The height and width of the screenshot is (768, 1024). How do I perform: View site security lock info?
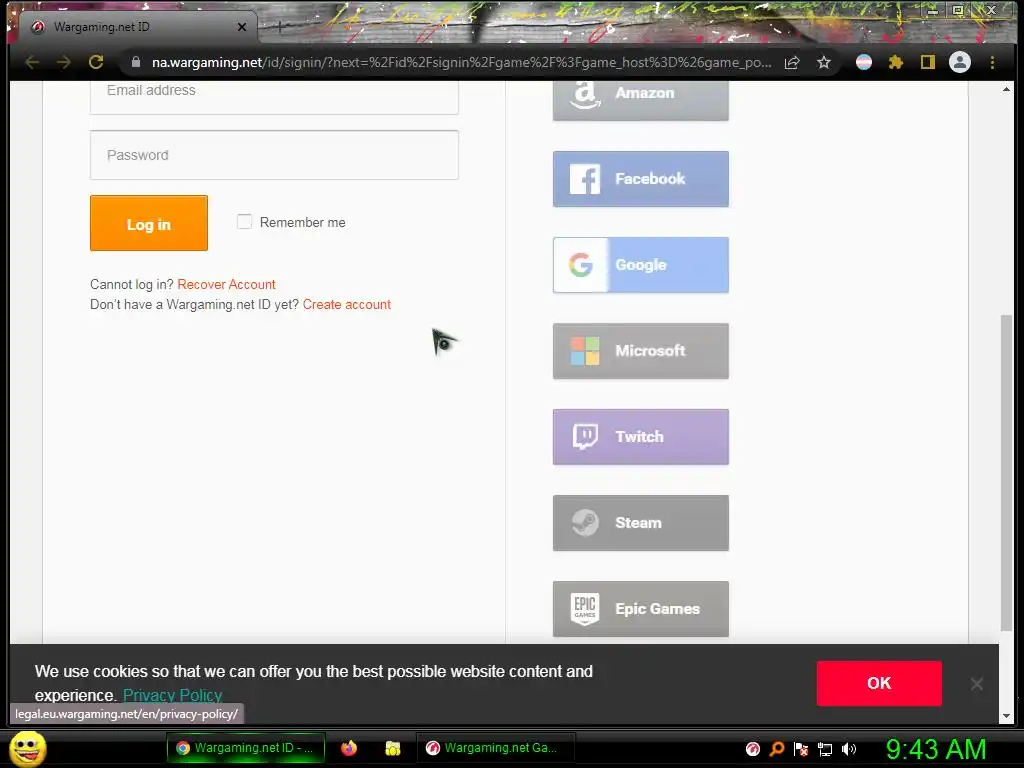click(x=136, y=62)
